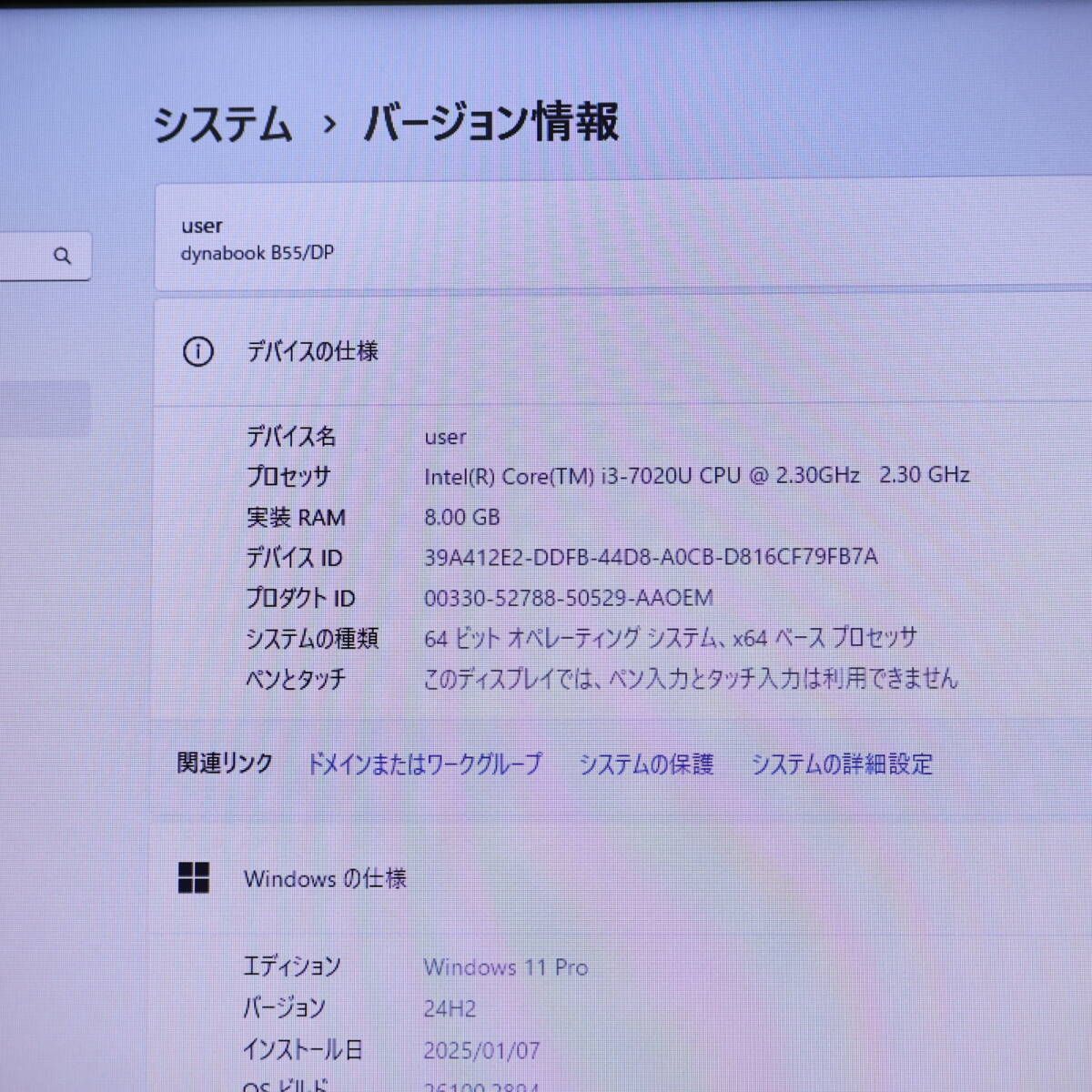Open システムの保護 link

coord(646,763)
